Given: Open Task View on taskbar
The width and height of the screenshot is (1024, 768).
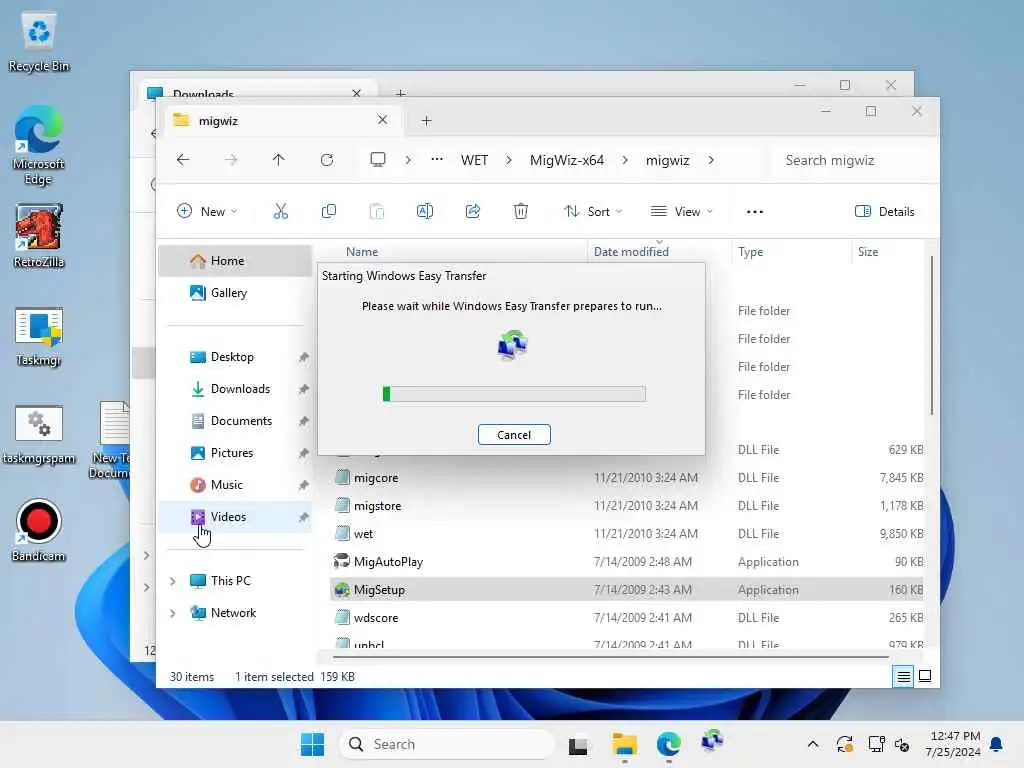Looking at the screenshot, I should (578, 744).
